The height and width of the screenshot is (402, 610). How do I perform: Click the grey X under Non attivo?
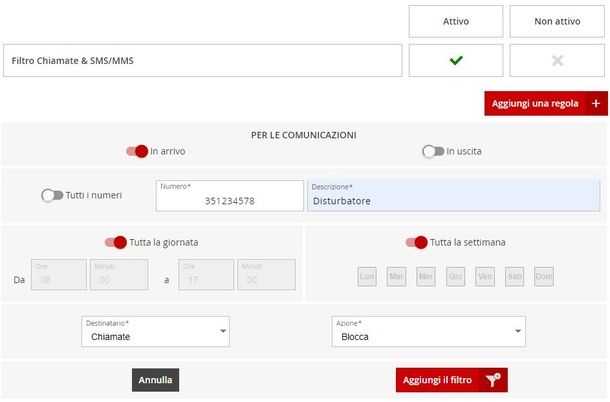pyautogui.click(x=557, y=60)
